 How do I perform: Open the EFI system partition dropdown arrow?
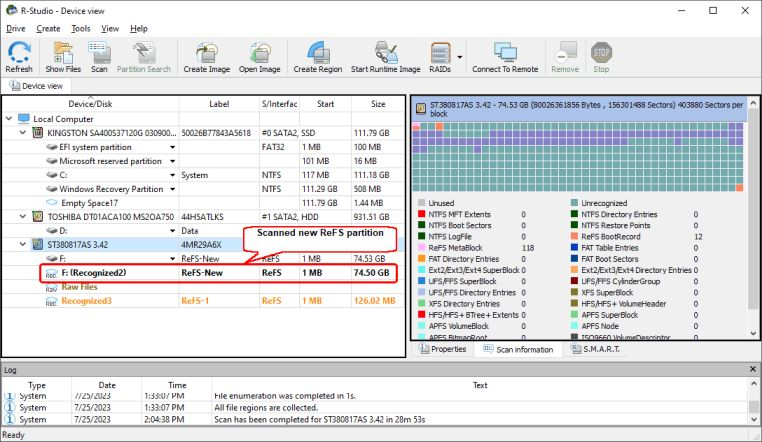(173, 147)
